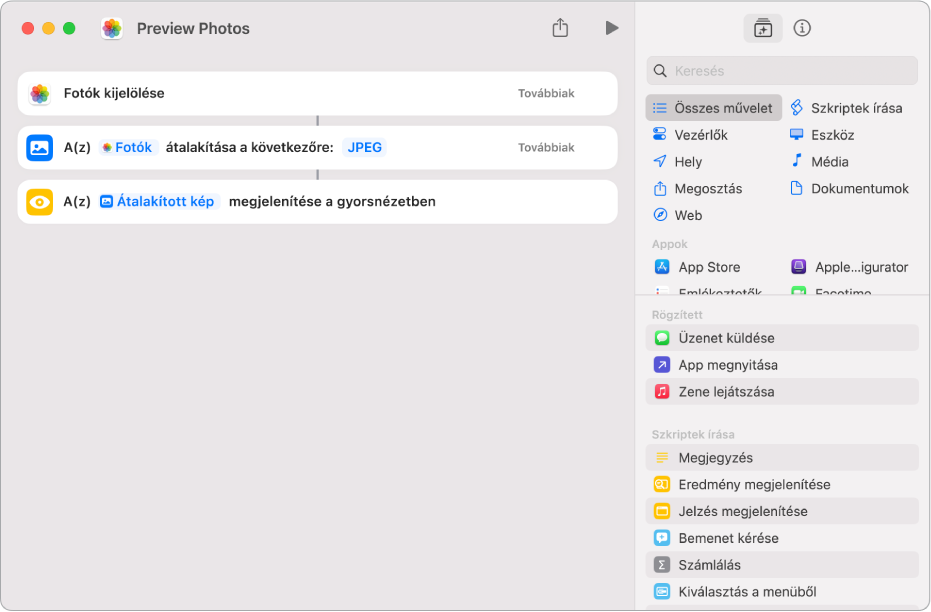Click the Share icon in the toolbar
The image size is (931, 612).
(x=560, y=28)
